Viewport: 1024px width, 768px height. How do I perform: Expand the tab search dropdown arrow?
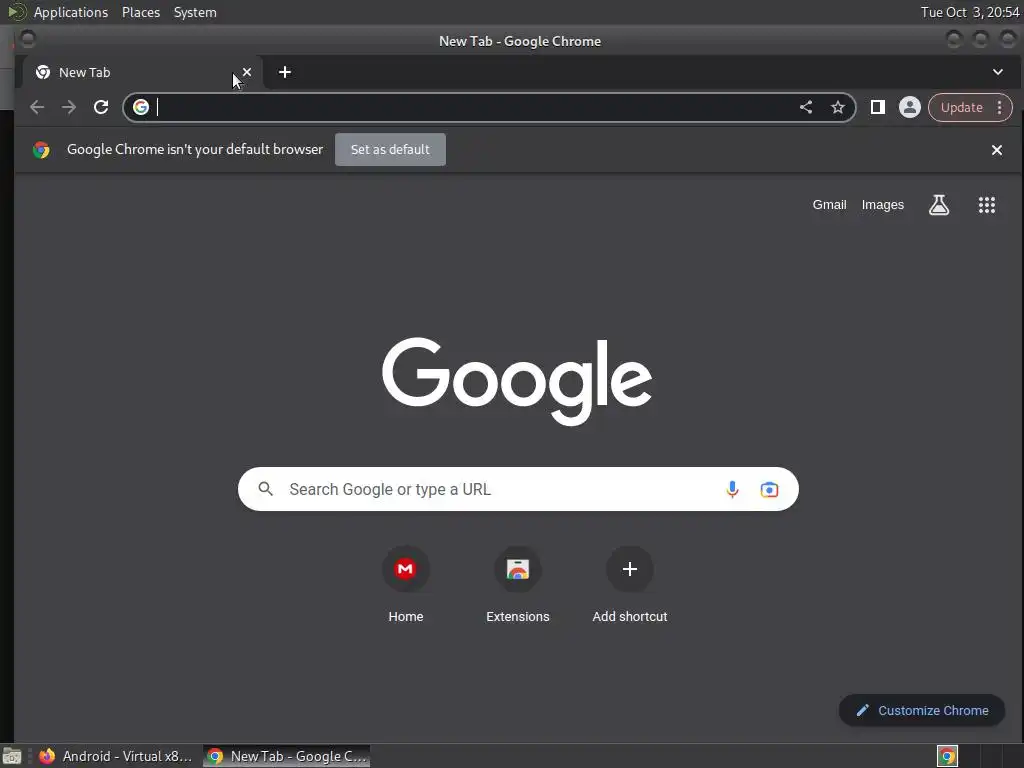(997, 72)
